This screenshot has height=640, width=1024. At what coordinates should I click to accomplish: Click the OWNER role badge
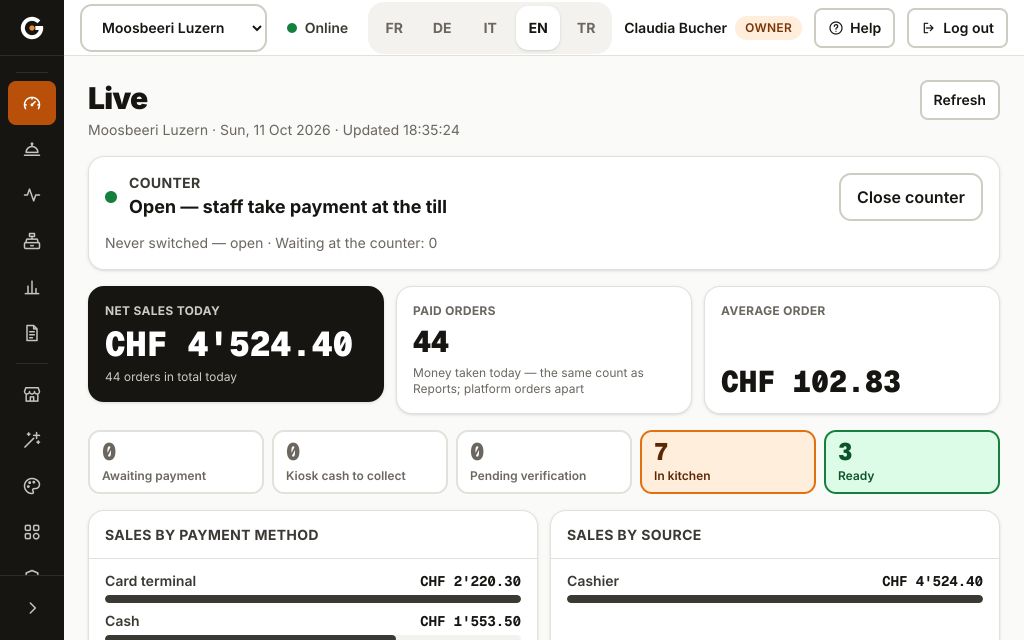click(768, 28)
